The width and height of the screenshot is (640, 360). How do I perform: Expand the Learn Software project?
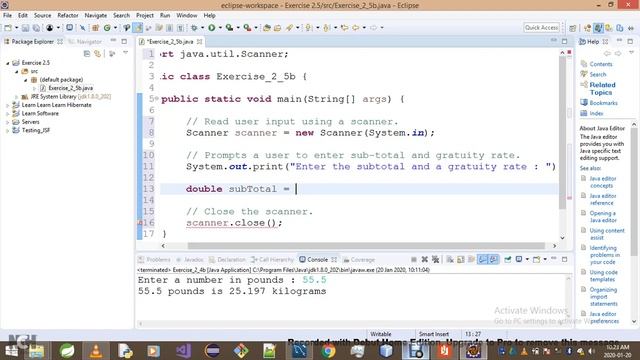pos(7,113)
